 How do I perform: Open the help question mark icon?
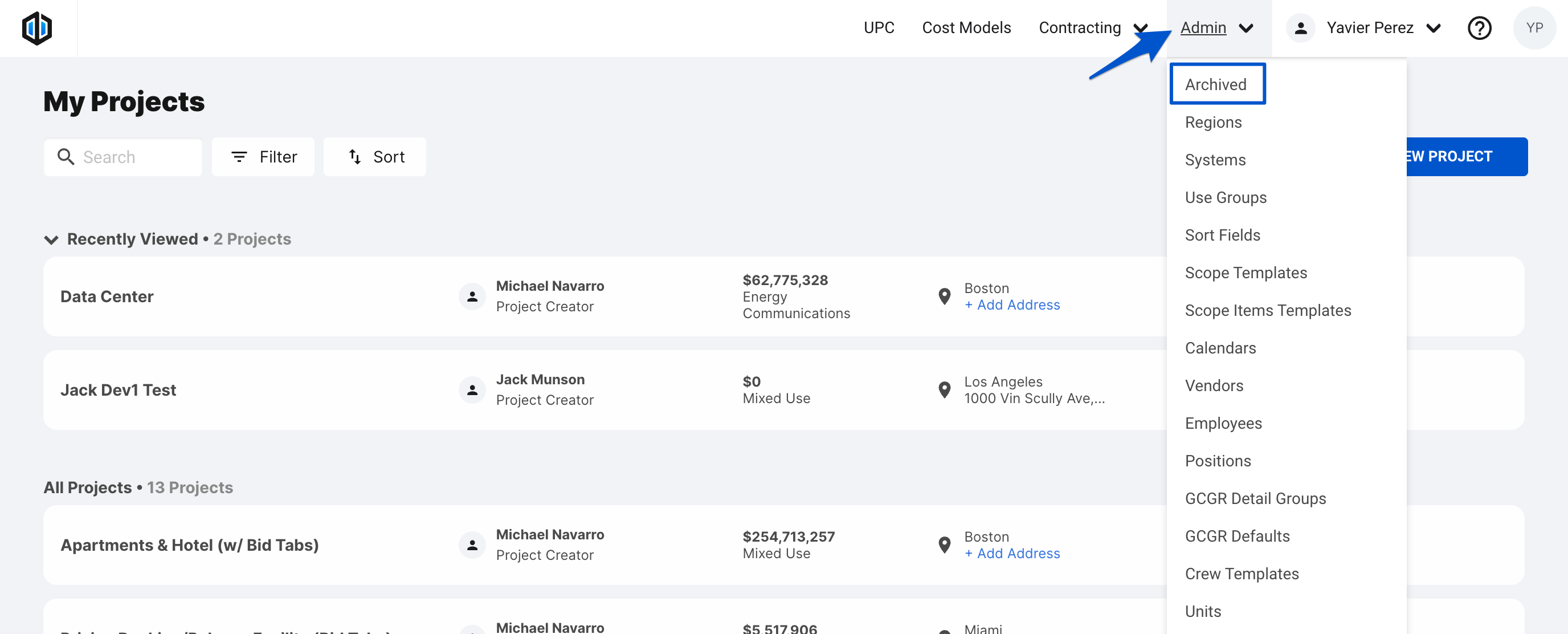point(1479,28)
